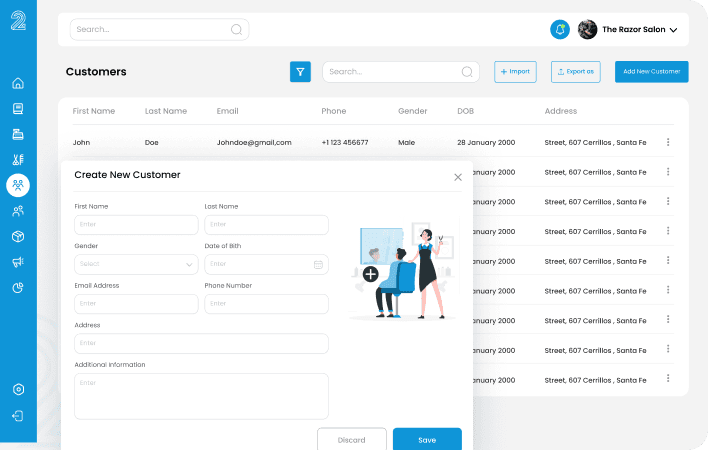This screenshot has height=450, width=708.
Task: Click the Last Name input field
Action: click(266, 225)
